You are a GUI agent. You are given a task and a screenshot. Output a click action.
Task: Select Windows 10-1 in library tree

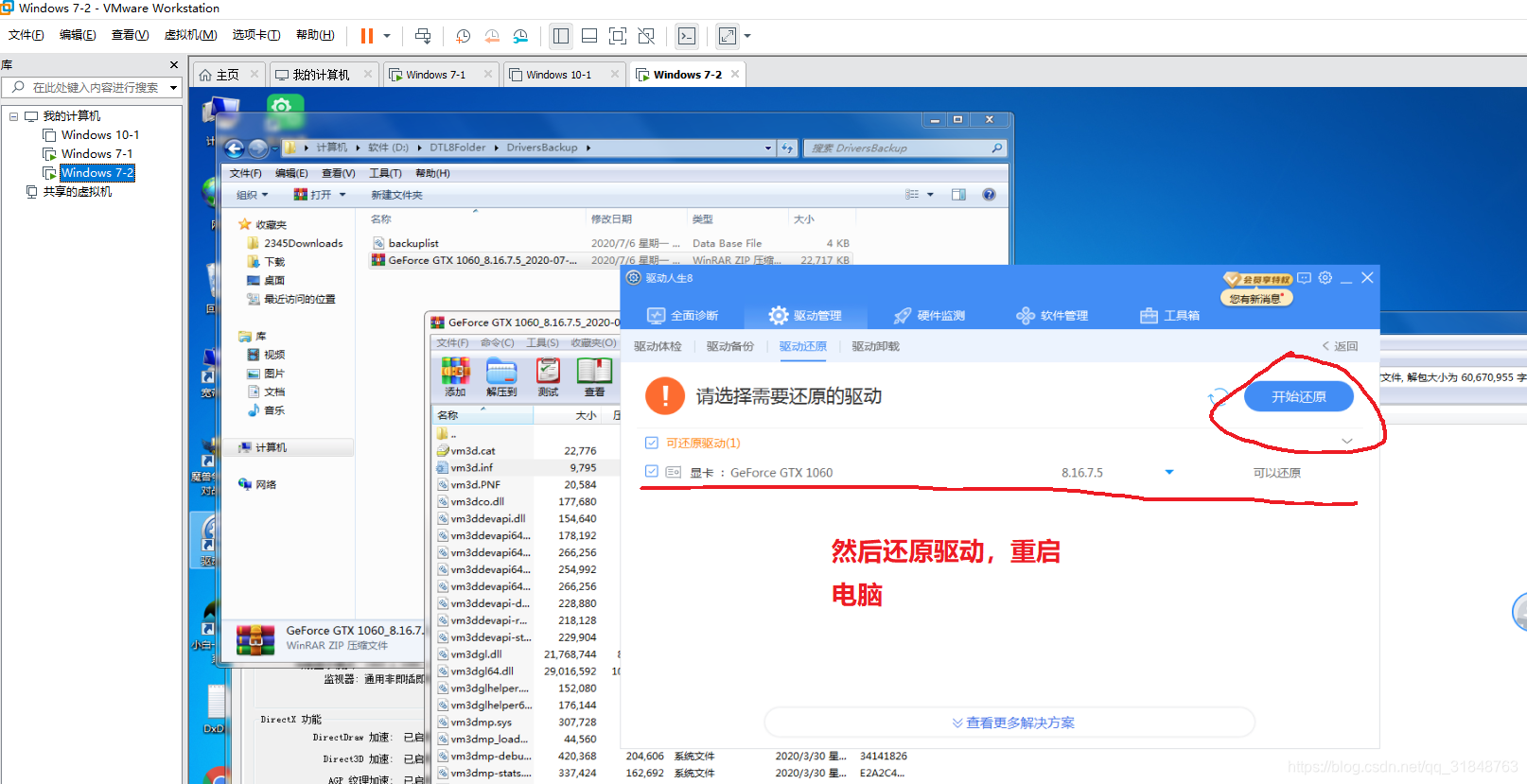point(100,135)
